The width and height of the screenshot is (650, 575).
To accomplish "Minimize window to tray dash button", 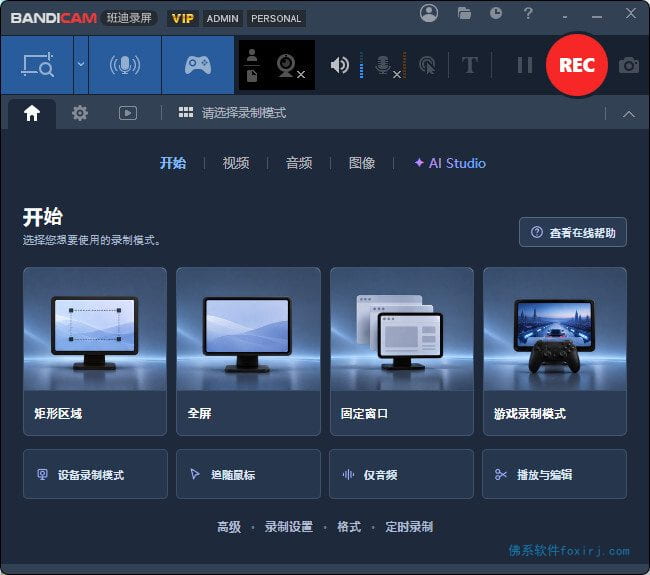I will click(565, 17).
